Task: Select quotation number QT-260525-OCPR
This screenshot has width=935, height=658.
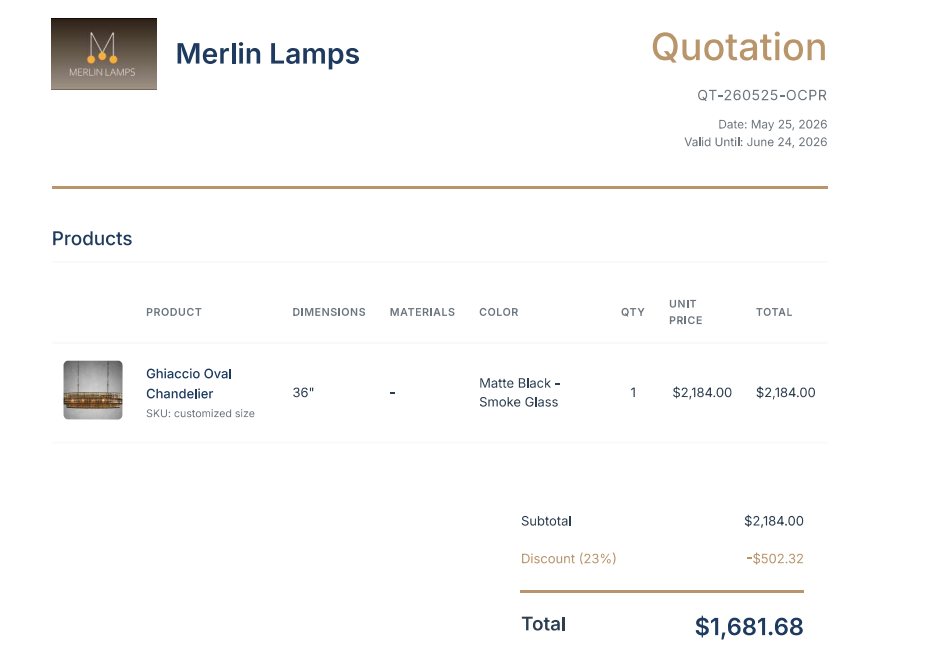Action: click(x=762, y=95)
